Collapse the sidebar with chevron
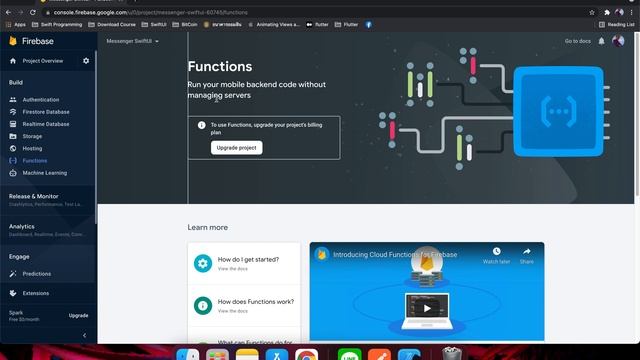This screenshot has height=360, width=640. click(84, 336)
